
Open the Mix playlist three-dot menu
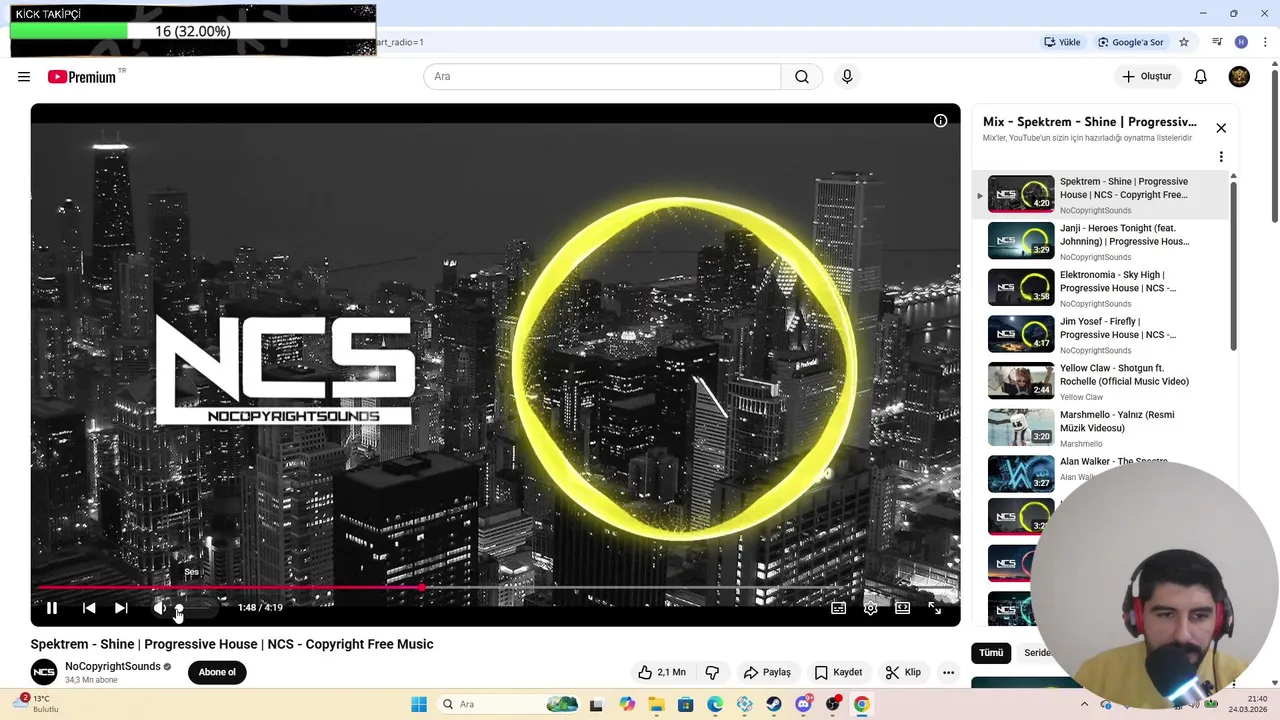pos(1221,157)
